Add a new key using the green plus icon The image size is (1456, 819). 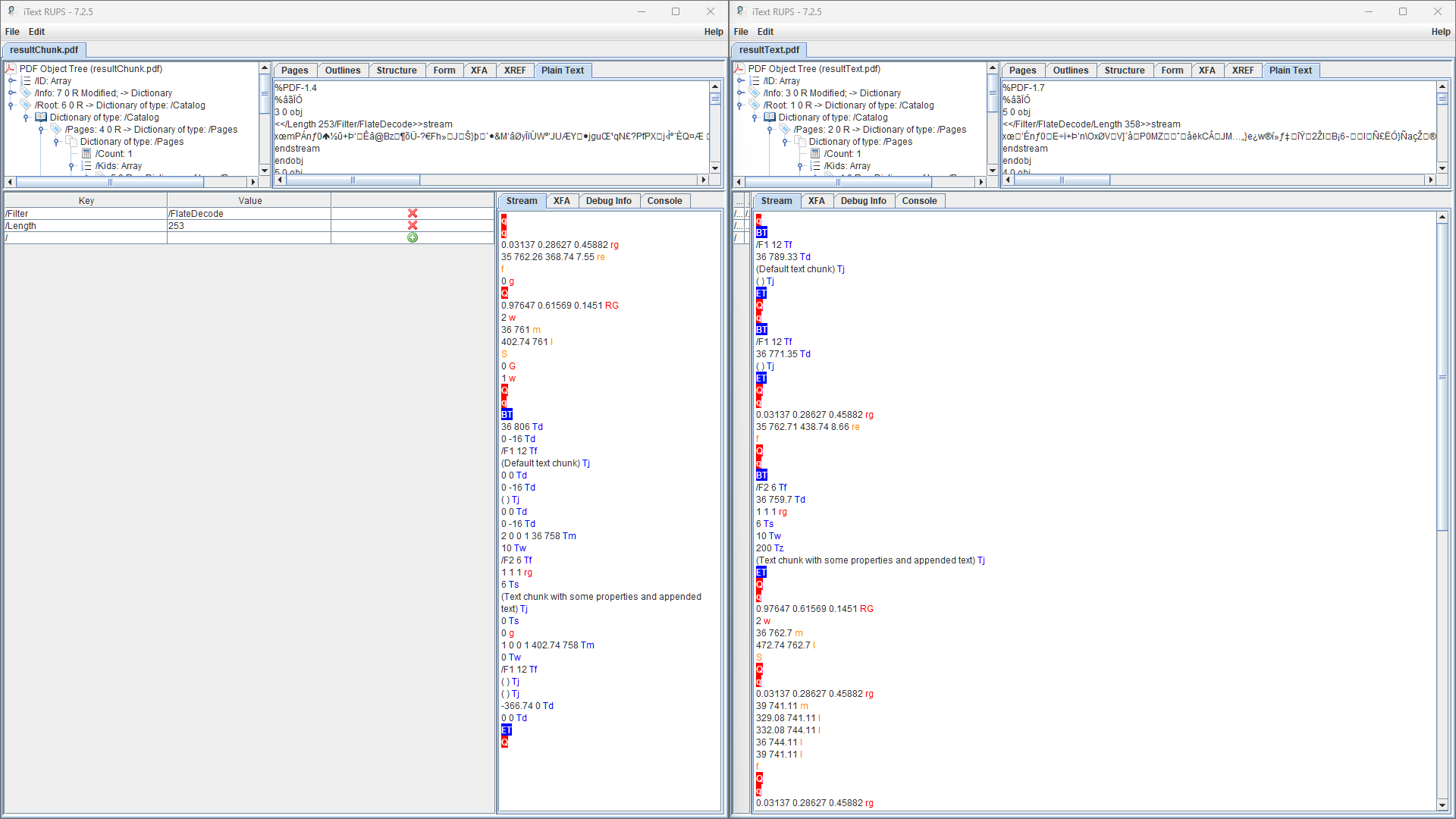point(413,237)
